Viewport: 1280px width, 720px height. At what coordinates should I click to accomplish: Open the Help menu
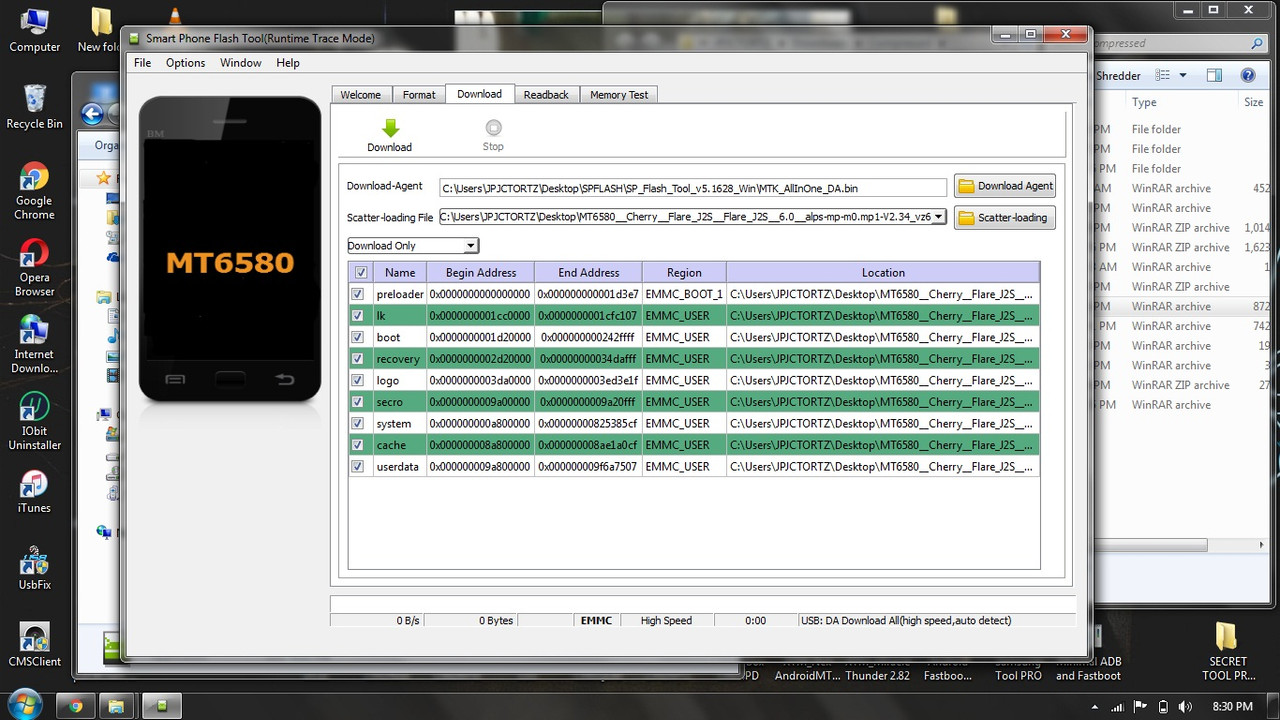coord(288,63)
